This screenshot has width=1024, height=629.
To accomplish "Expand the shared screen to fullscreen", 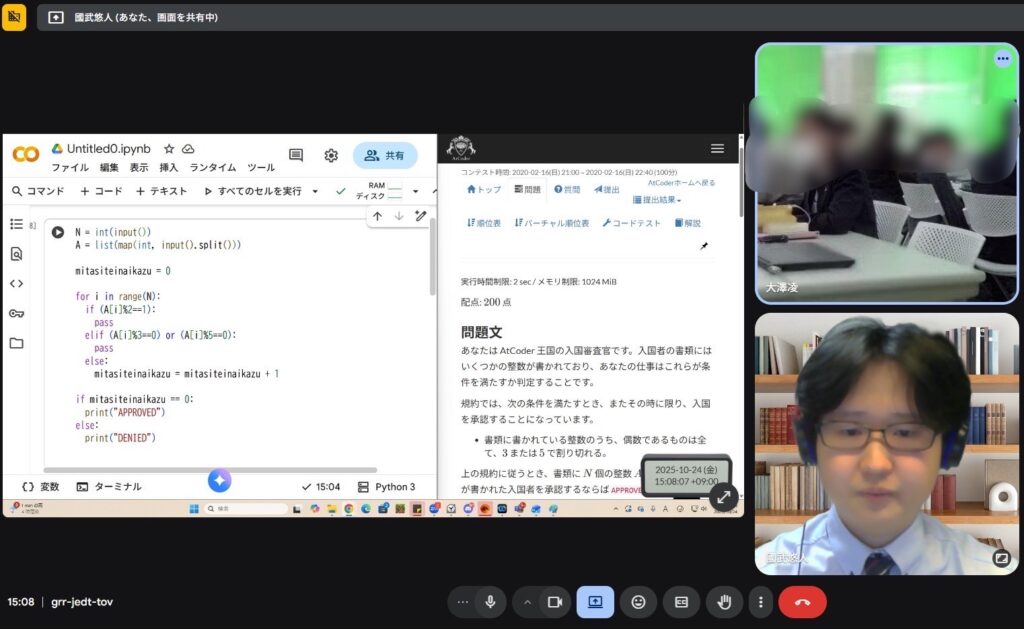I will 723,496.
